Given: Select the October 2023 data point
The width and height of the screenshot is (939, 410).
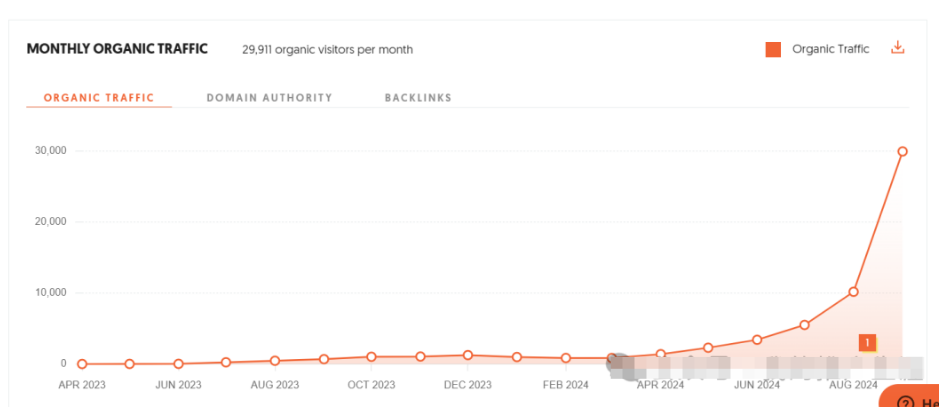Looking at the screenshot, I should 371,357.
